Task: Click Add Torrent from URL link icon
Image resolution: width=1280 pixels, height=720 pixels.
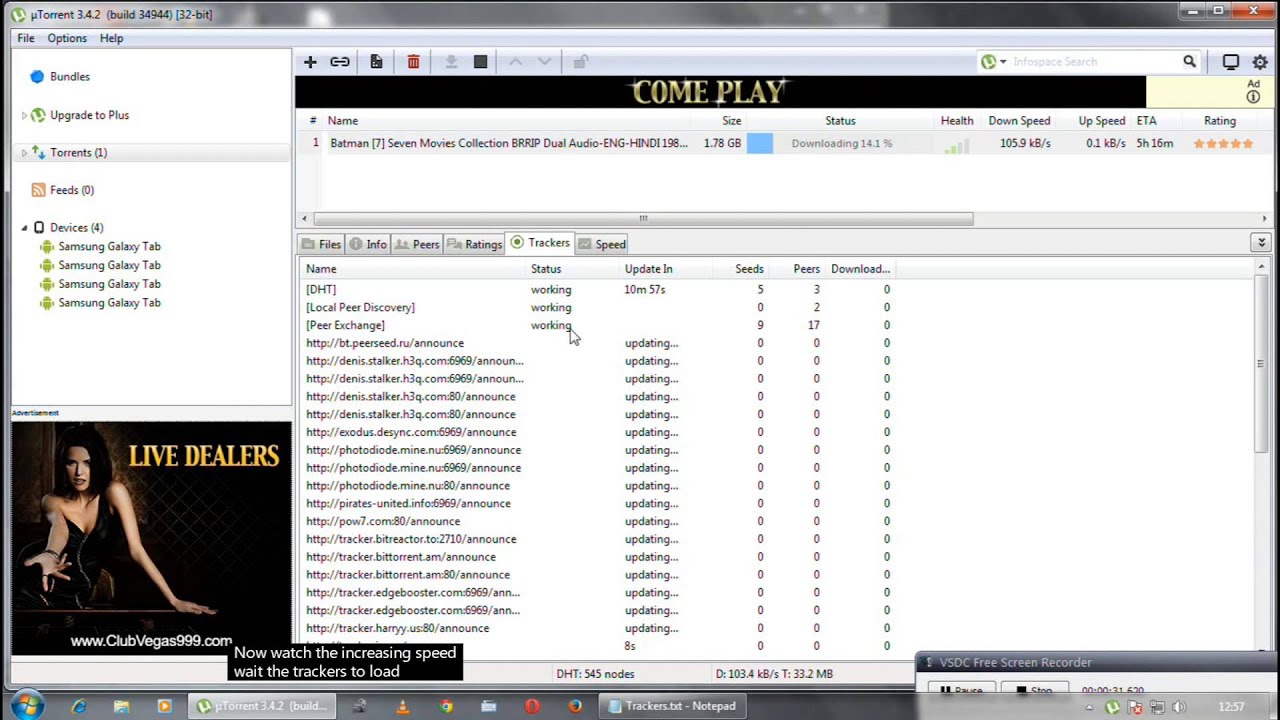Action: (x=340, y=62)
